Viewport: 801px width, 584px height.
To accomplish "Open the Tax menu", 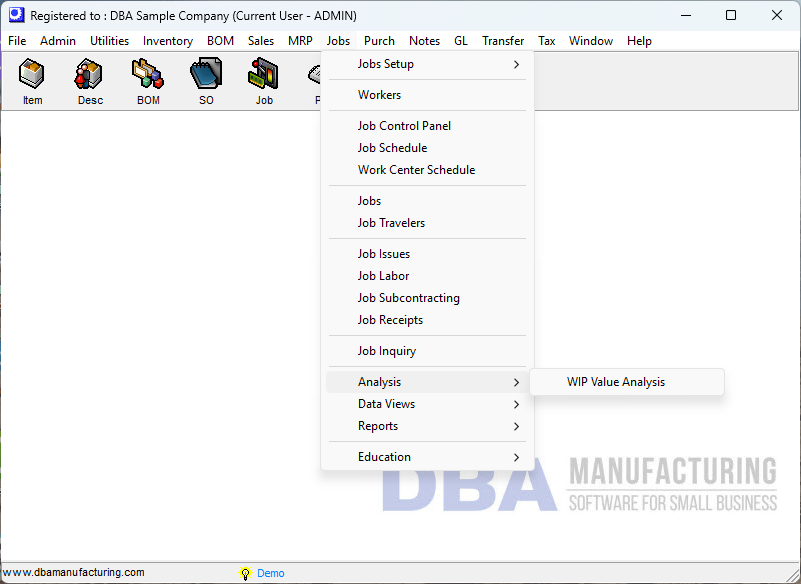I will (547, 41).
